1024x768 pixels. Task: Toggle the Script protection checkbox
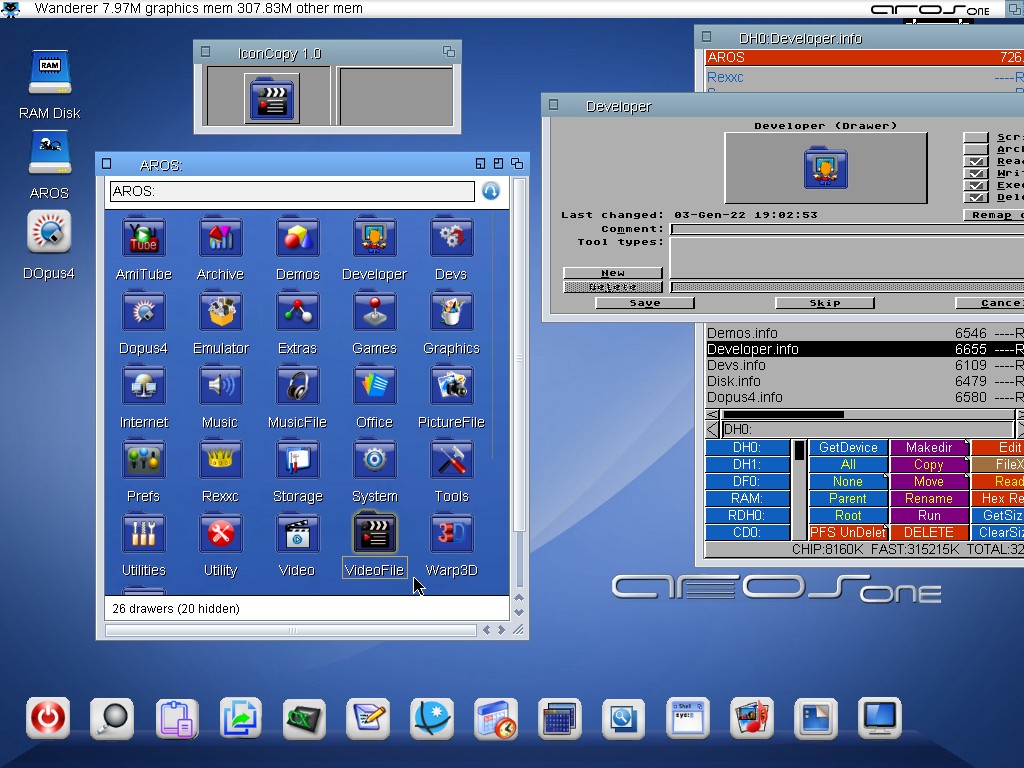pos(975,138)
